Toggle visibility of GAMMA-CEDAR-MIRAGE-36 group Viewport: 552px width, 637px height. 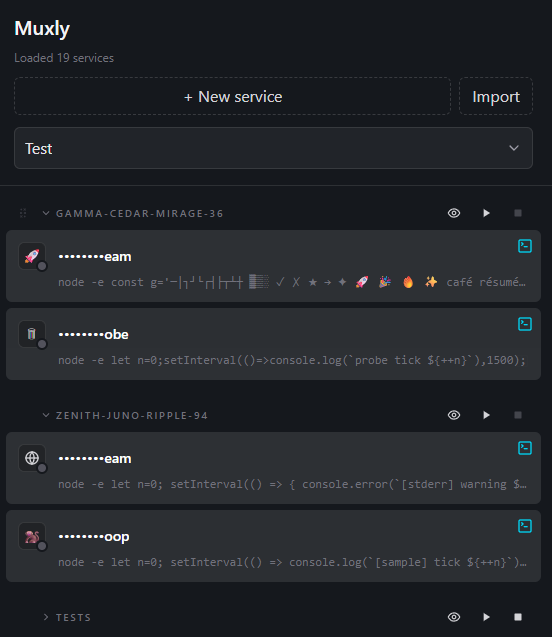coord(454,213)
